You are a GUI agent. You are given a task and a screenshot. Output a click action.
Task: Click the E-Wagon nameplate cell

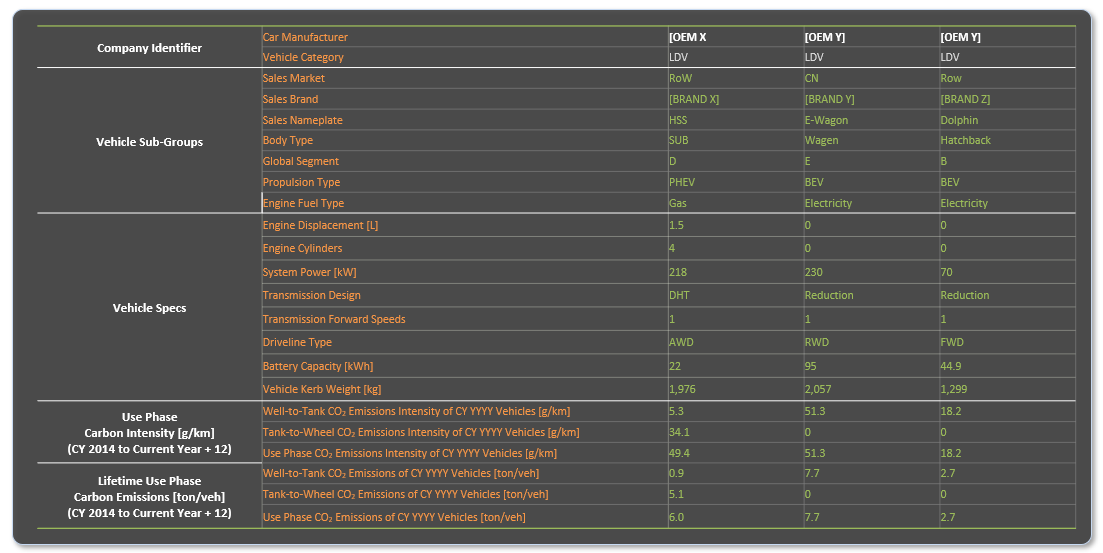[826, 120]
